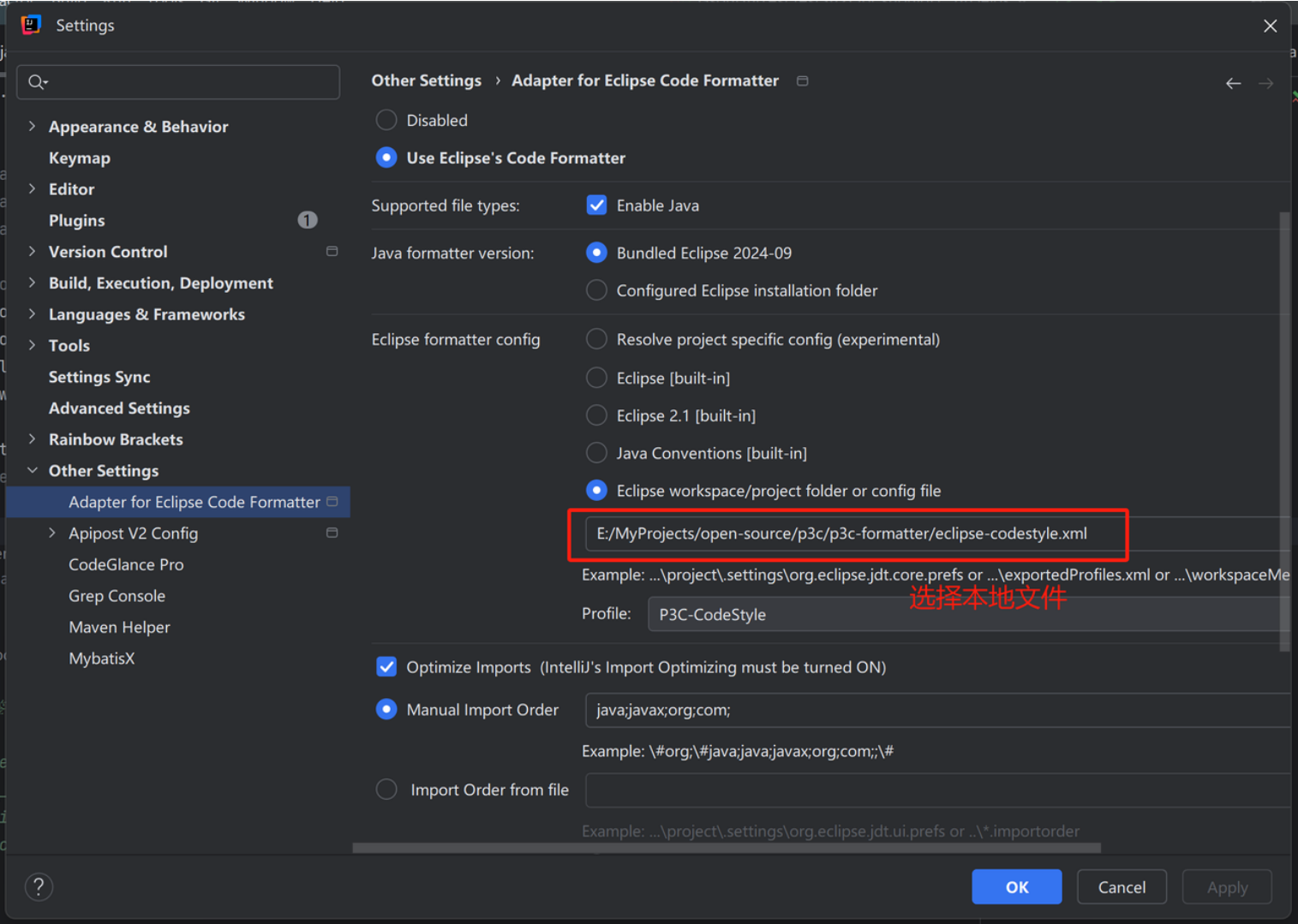
Task: Open MybatisX settings
Action: [x=102, y=659]
